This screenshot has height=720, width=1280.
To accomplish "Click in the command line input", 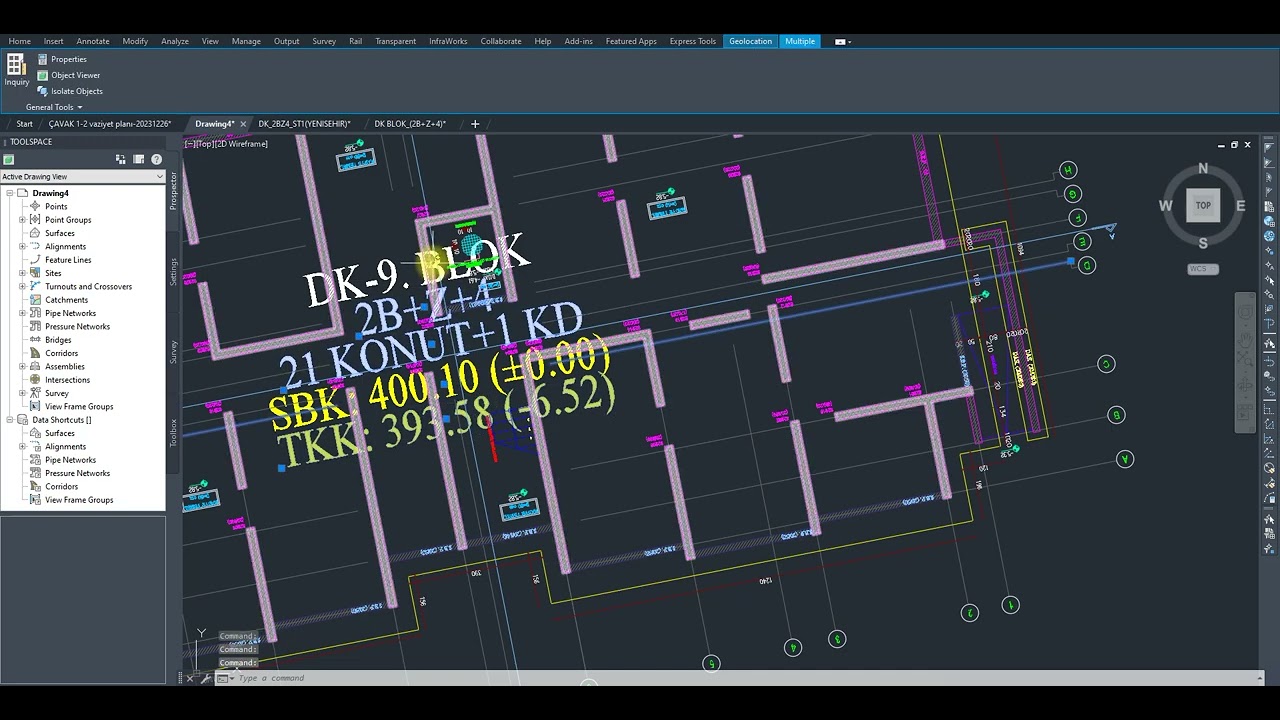I will coord(740,678).
